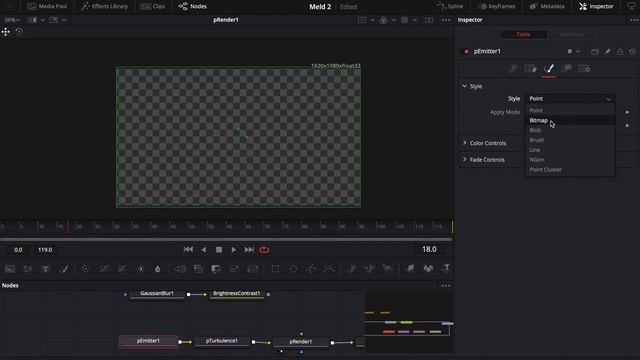Choose Point Cluster in the Style list
The height and width of the screenshot is (360, 640).
[x=570, y=169]
